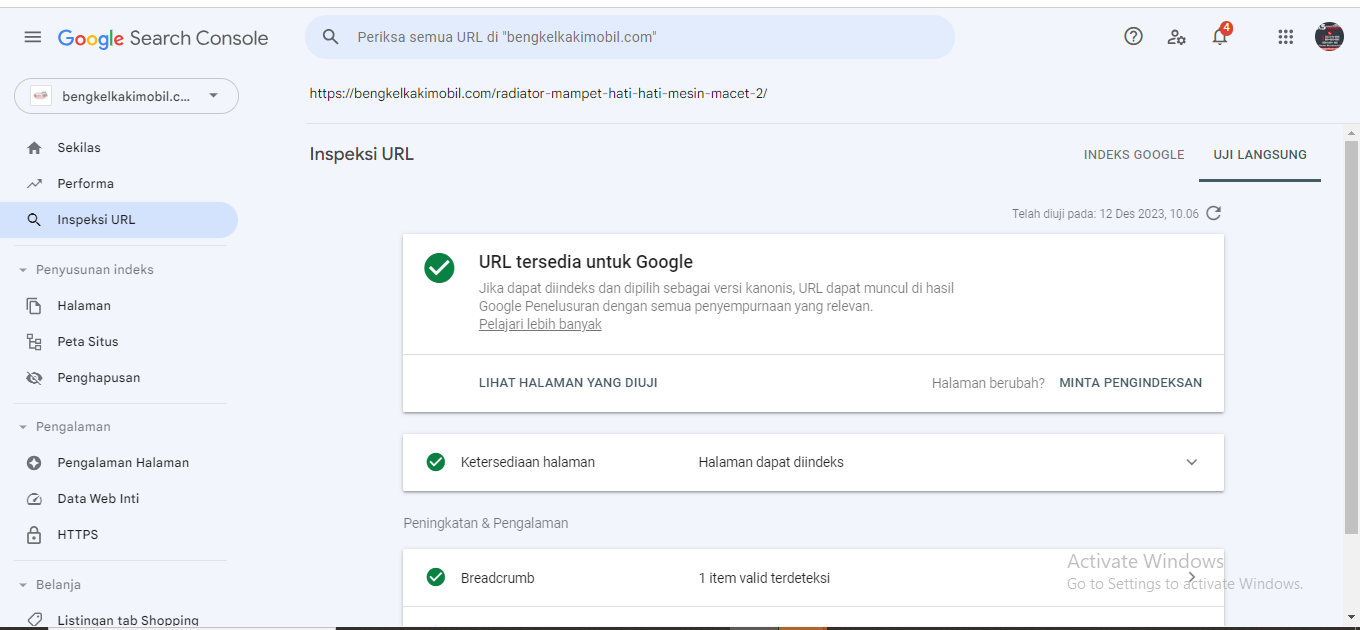Click the Pengalaman Halaman plus-circle icon

(35, 463)
